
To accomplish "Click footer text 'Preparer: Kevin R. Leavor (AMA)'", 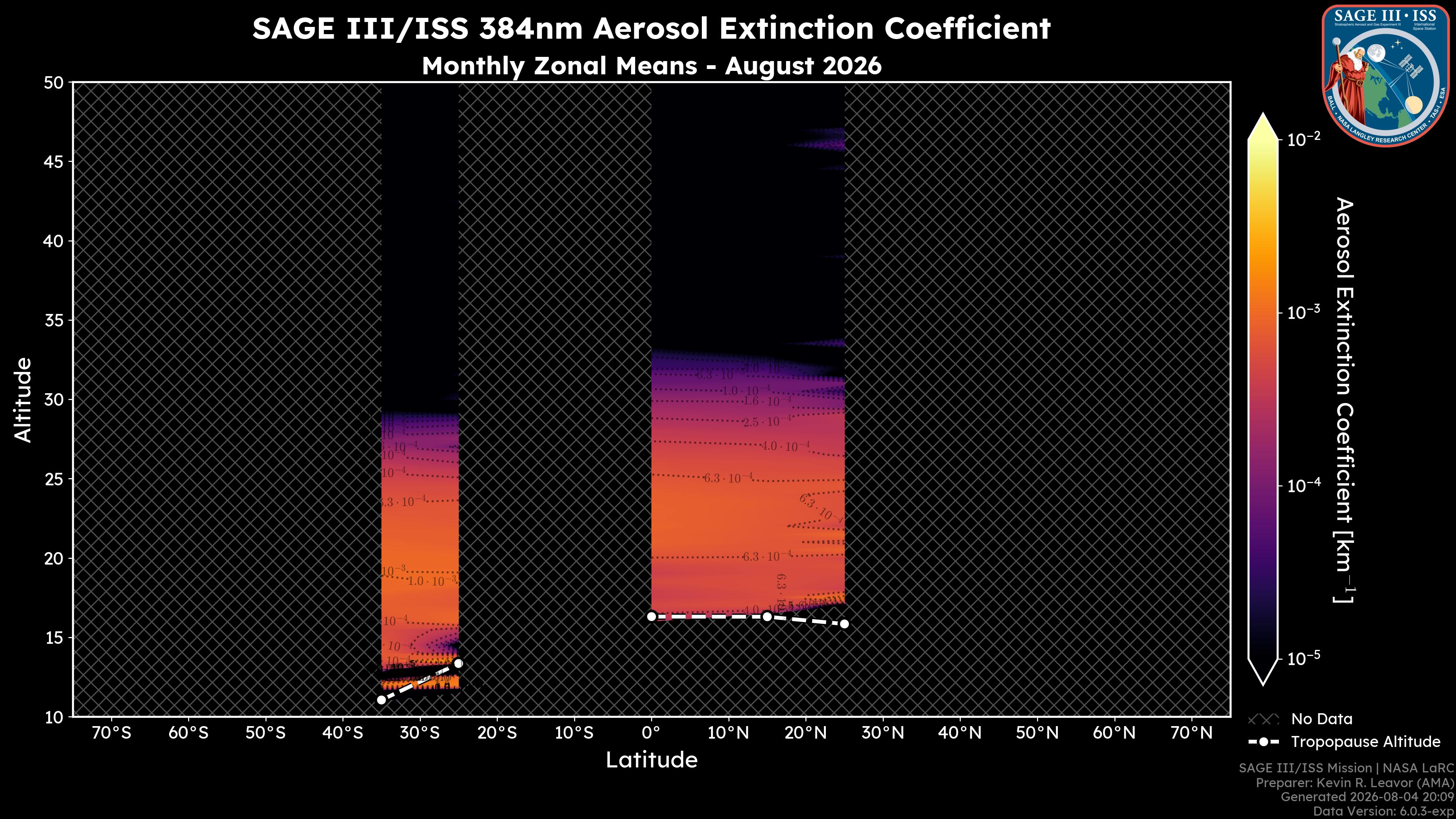I will tap(1355, 783).
